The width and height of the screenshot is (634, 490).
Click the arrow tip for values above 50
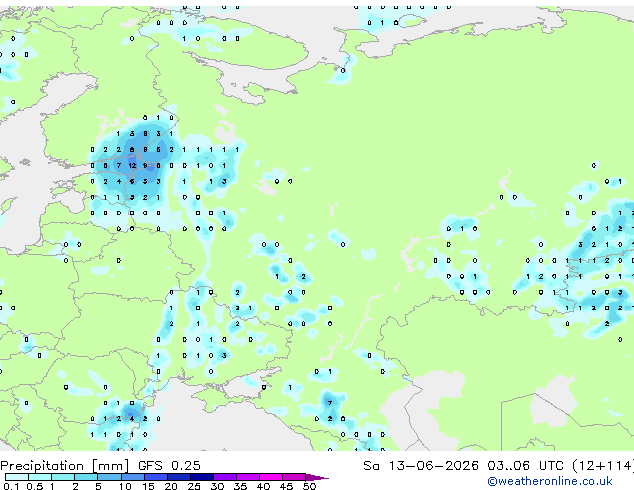point(317,477)
